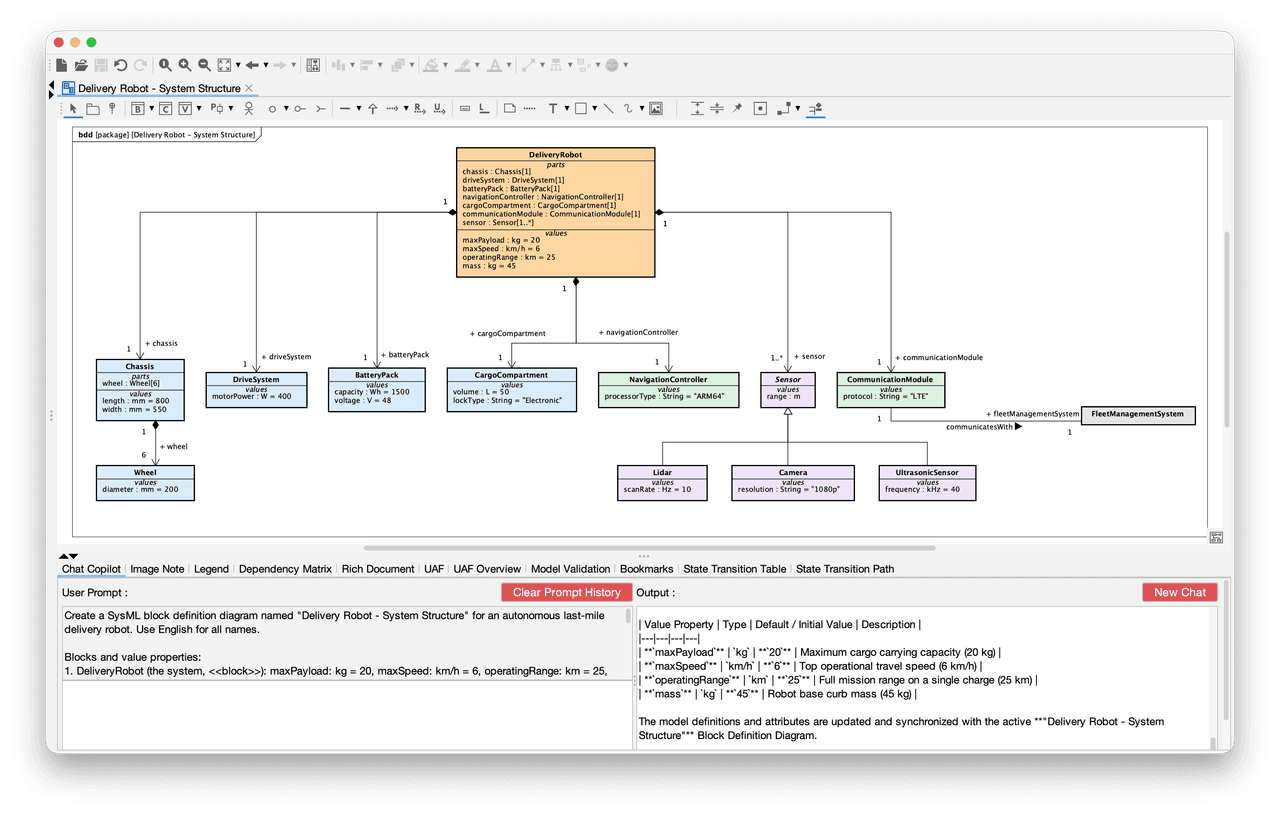This screenshot has height=814, width=1280.
Task: Open the diagram overview icon at canvas corner
Action: coord(1216,537)
